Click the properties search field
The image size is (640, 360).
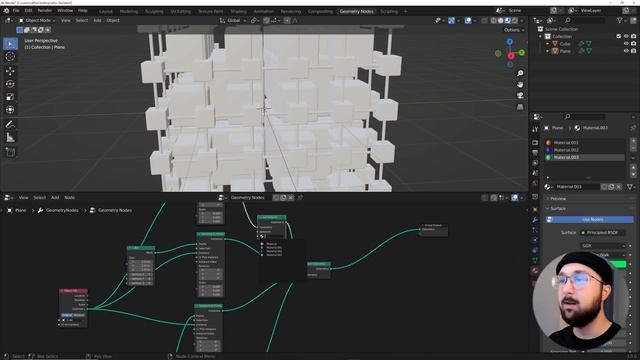584,117
